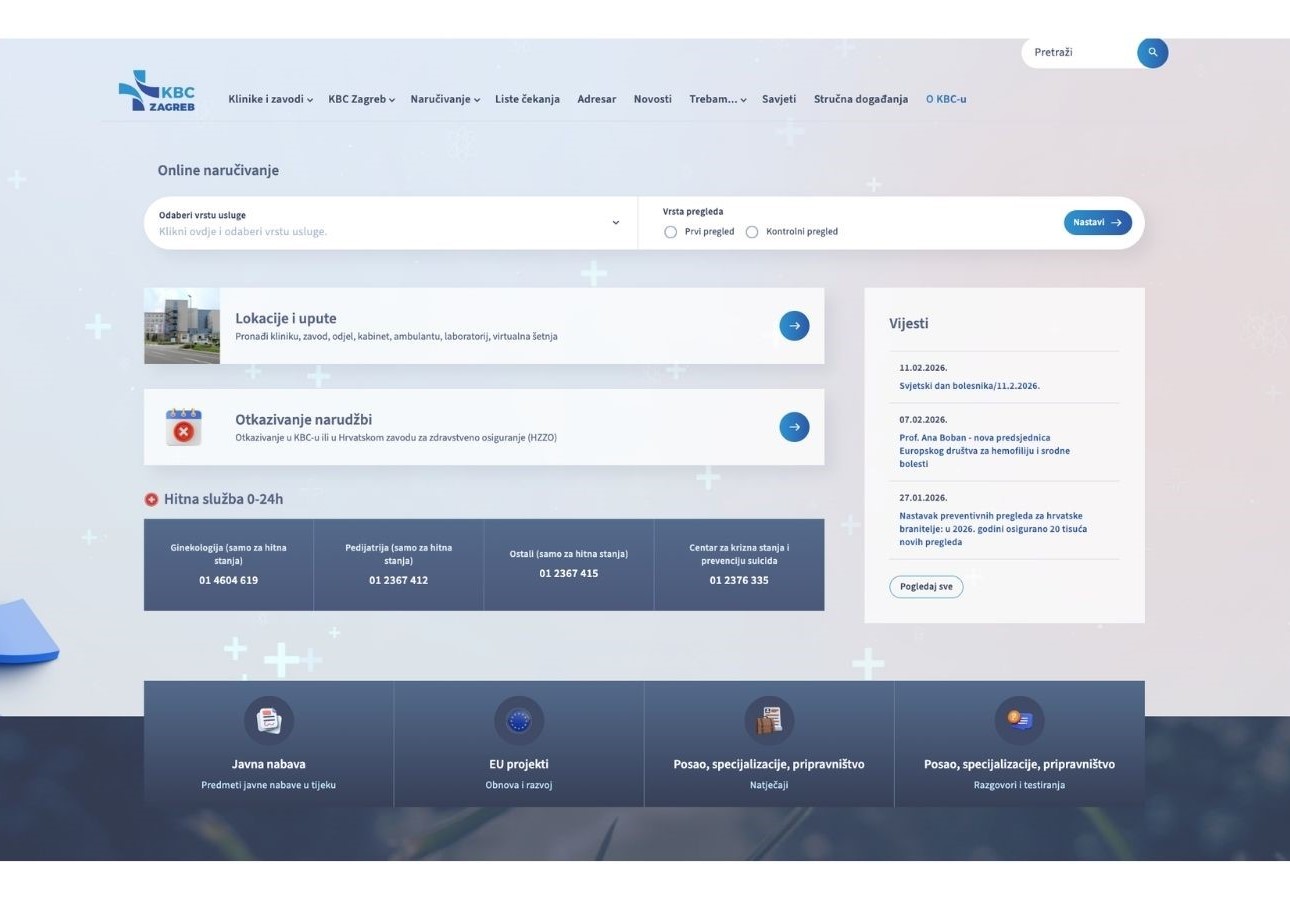This screenshot has height=900, width=1290.
Task: Select the Prvi pregled radio button
Action: pyautogui.click(x=670, y=231)
